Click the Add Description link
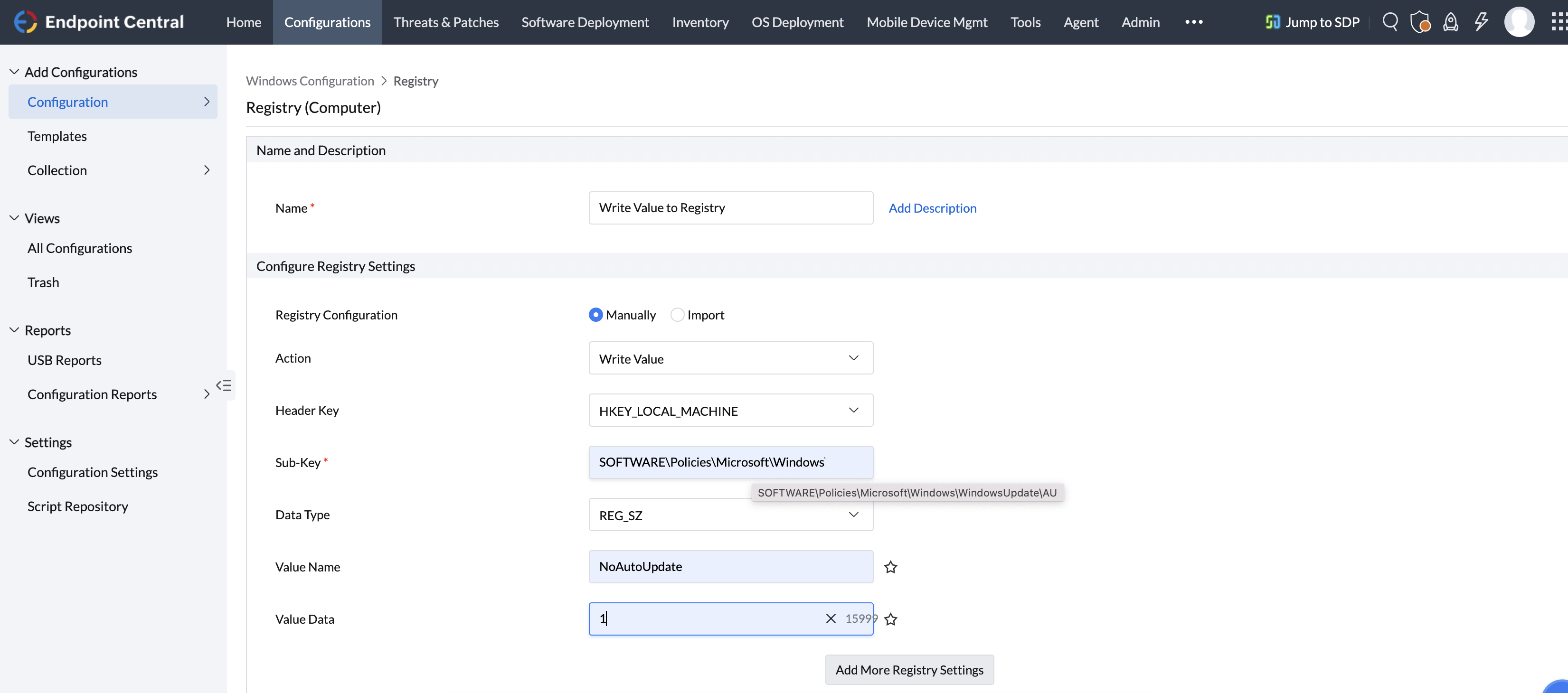 pyautogui.click(x=932, y=208)
